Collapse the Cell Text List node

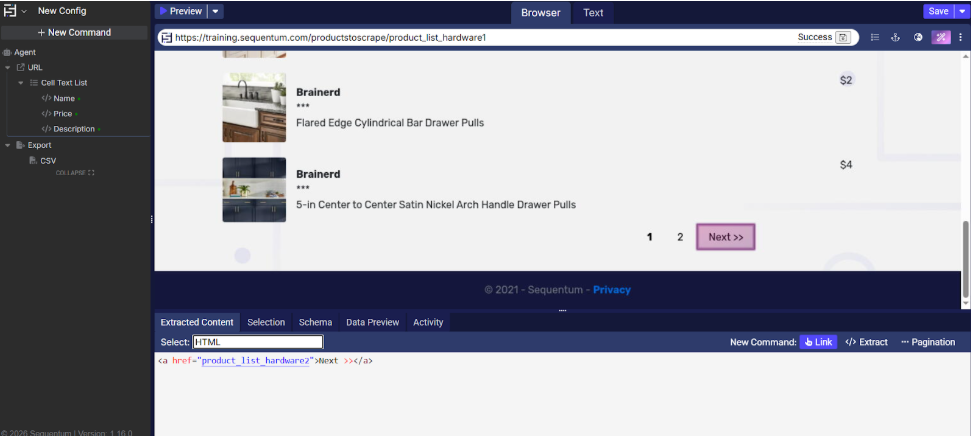20,83
